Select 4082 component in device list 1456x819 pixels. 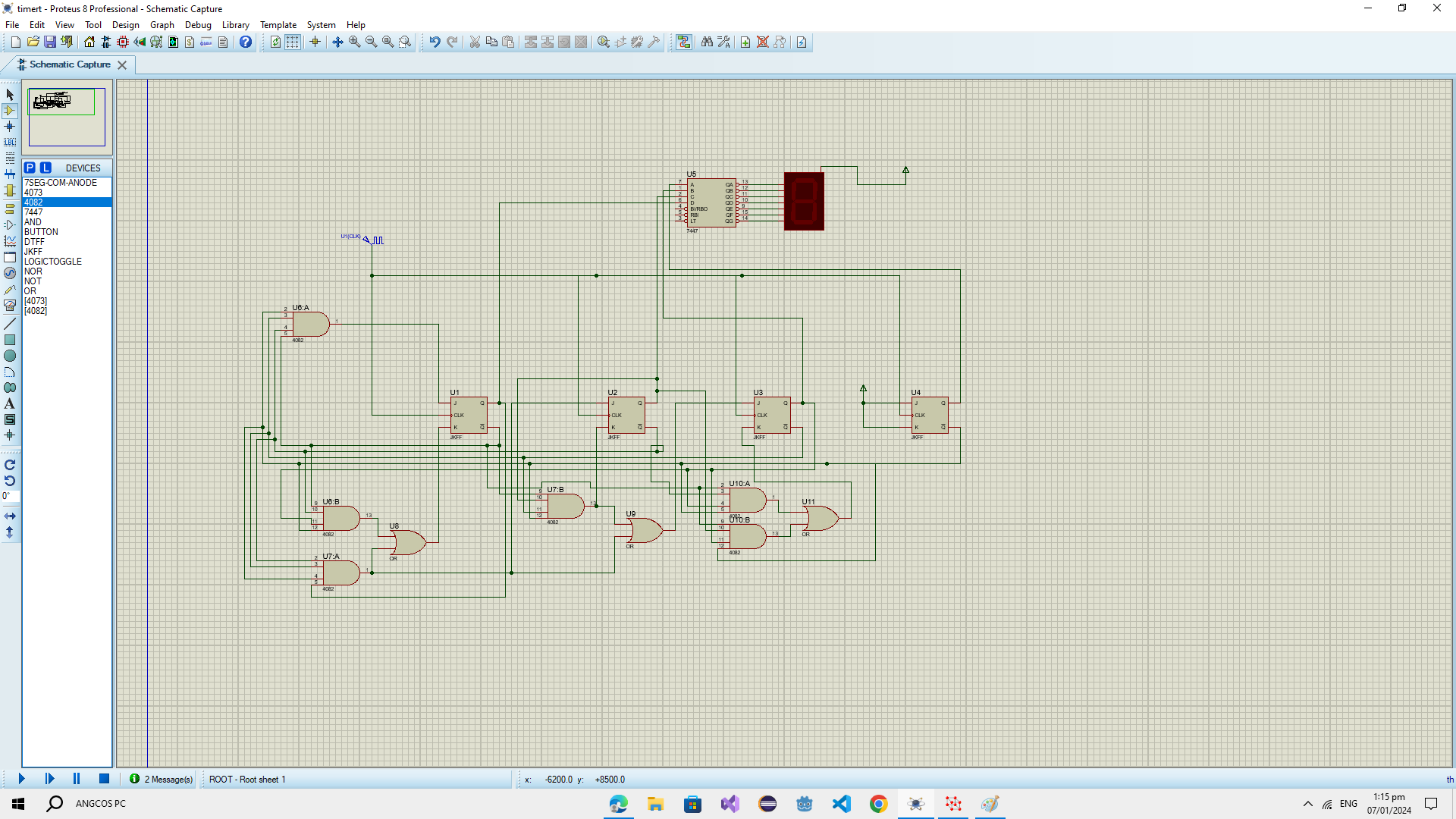(33, 201)
